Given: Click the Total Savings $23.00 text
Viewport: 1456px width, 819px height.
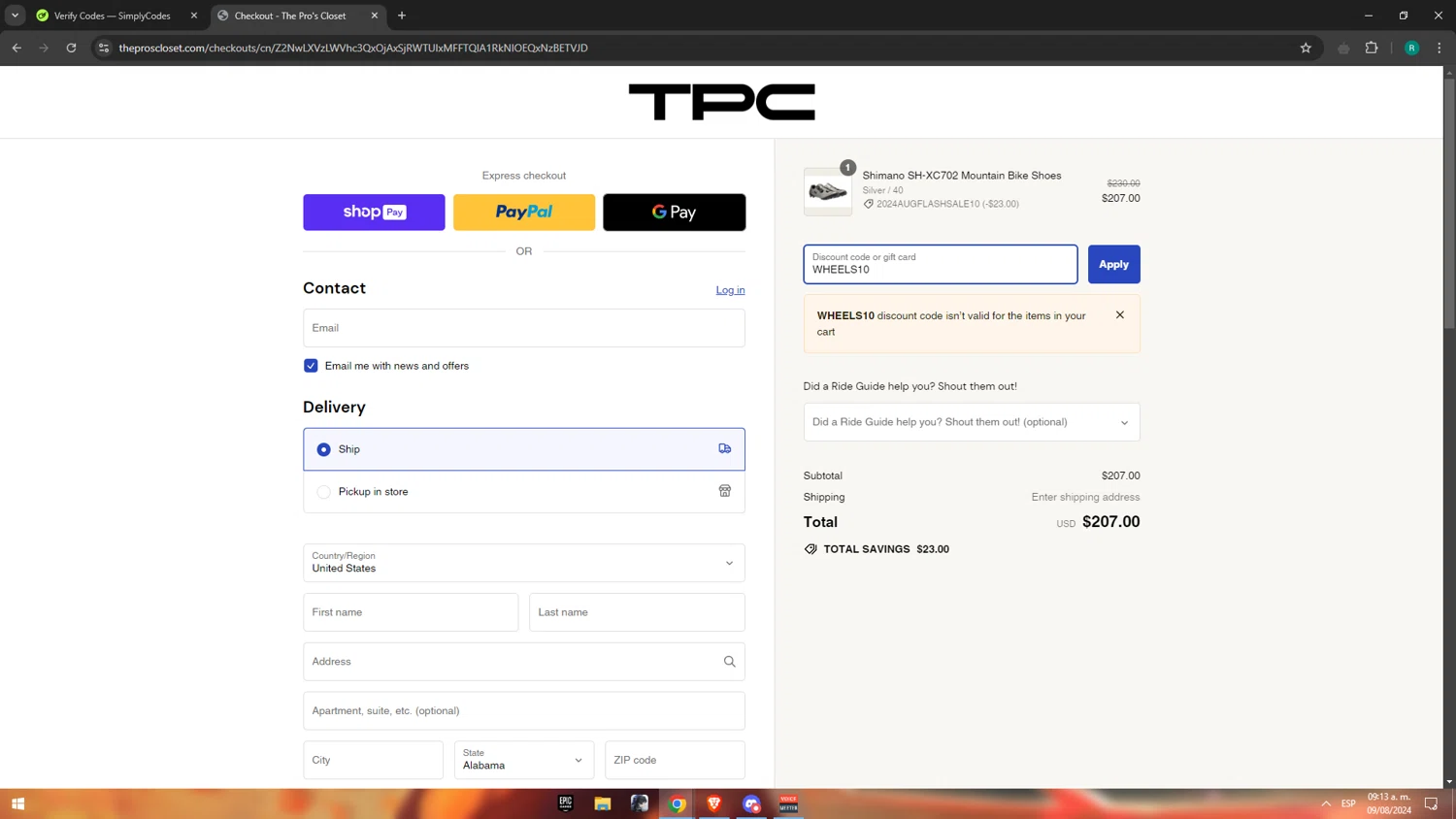Looking at the screenshot, I should pos(886,549).
